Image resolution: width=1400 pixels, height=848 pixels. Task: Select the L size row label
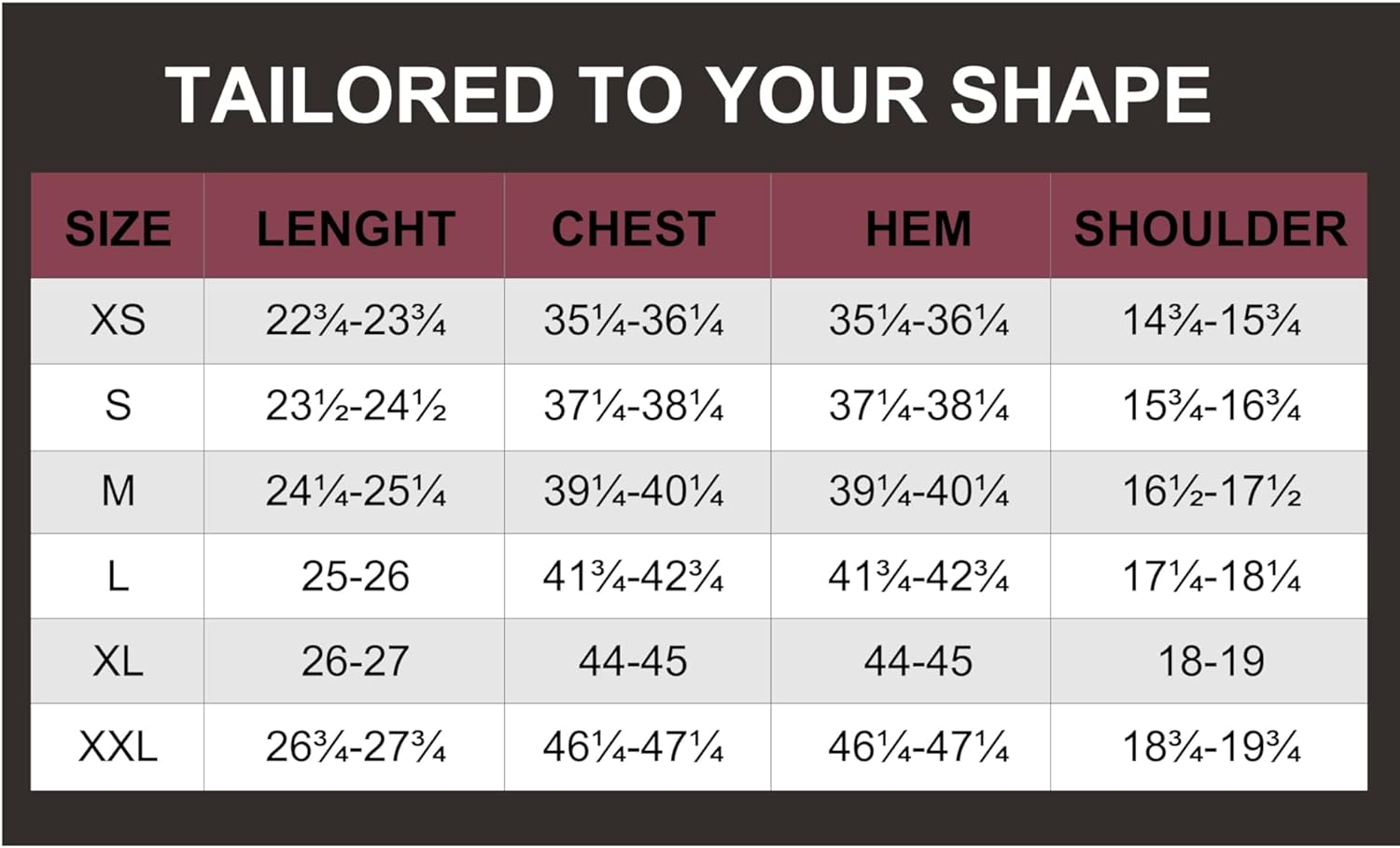coord(118,577)
